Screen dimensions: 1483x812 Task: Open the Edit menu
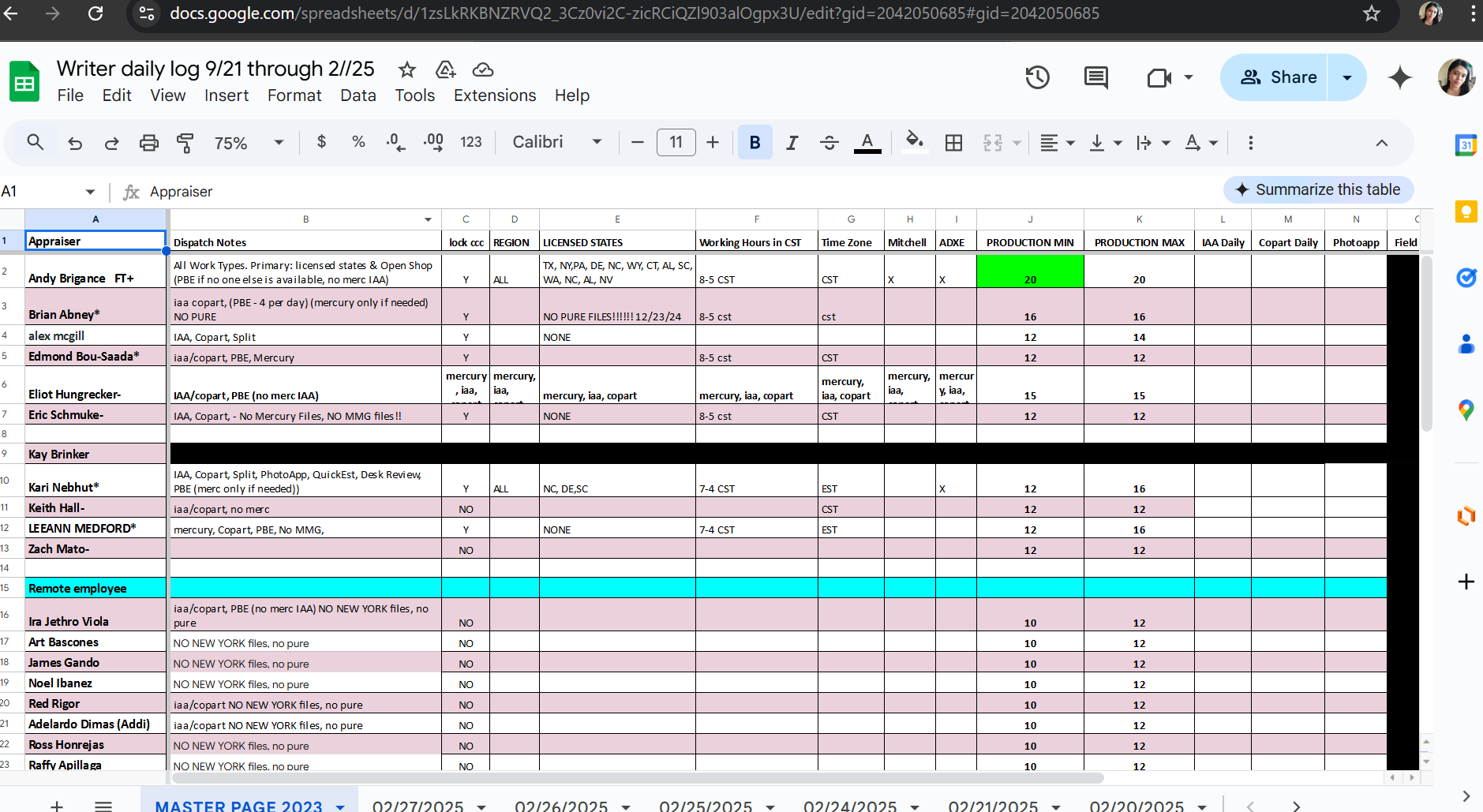pos(117,95)
